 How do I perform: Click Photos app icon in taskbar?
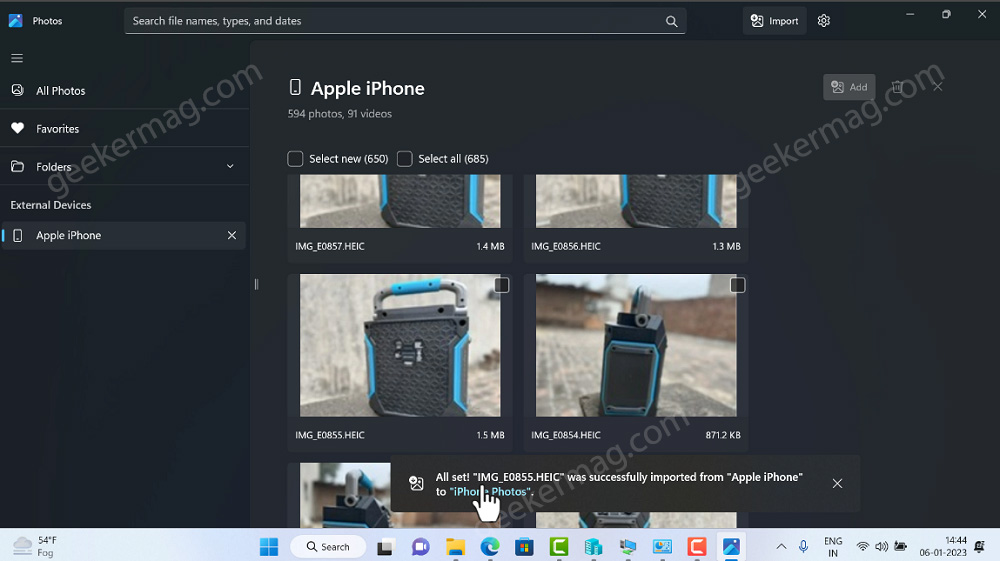tap(731, 546)
